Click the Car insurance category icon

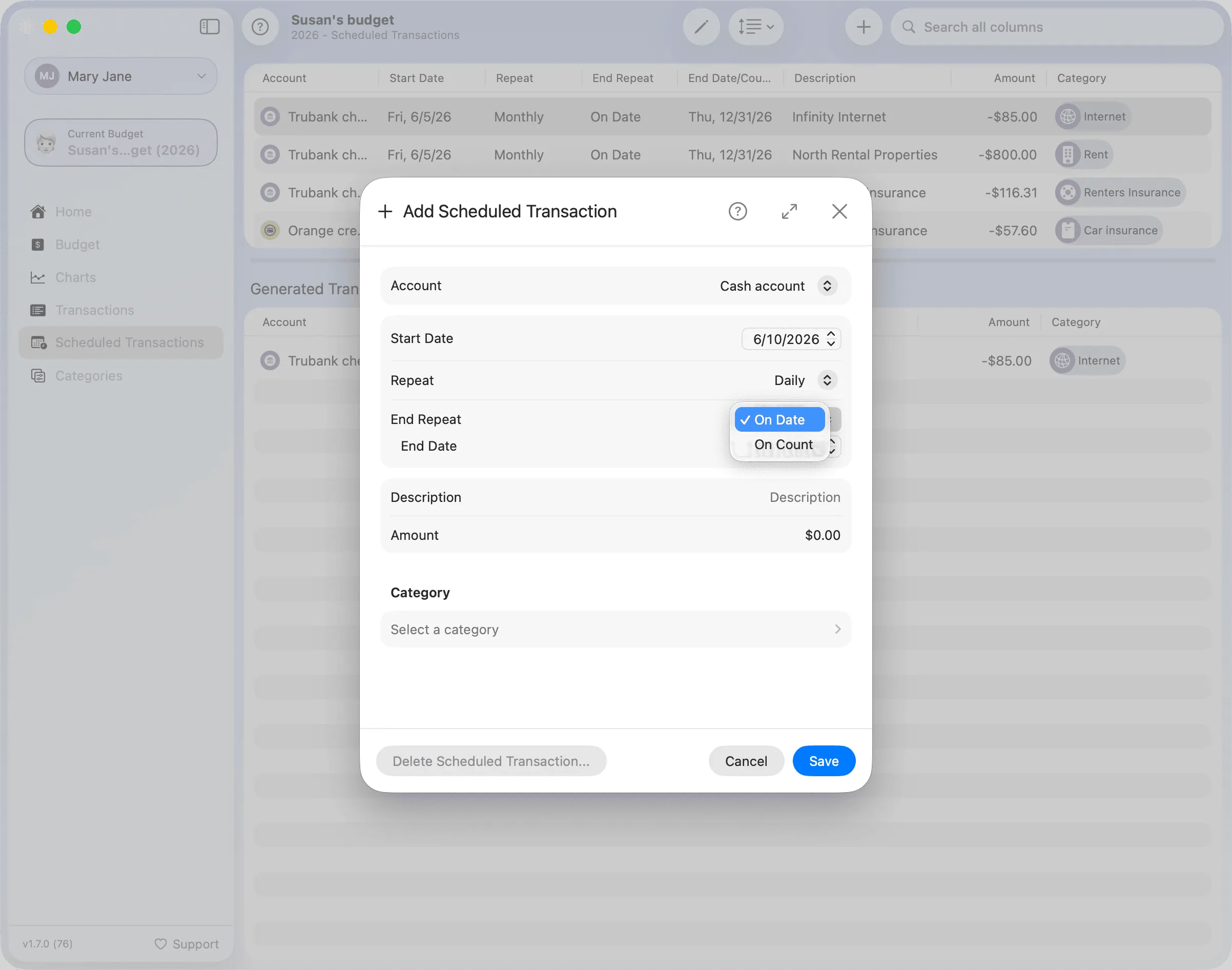pyautogui.click(x=1068, y=231)
